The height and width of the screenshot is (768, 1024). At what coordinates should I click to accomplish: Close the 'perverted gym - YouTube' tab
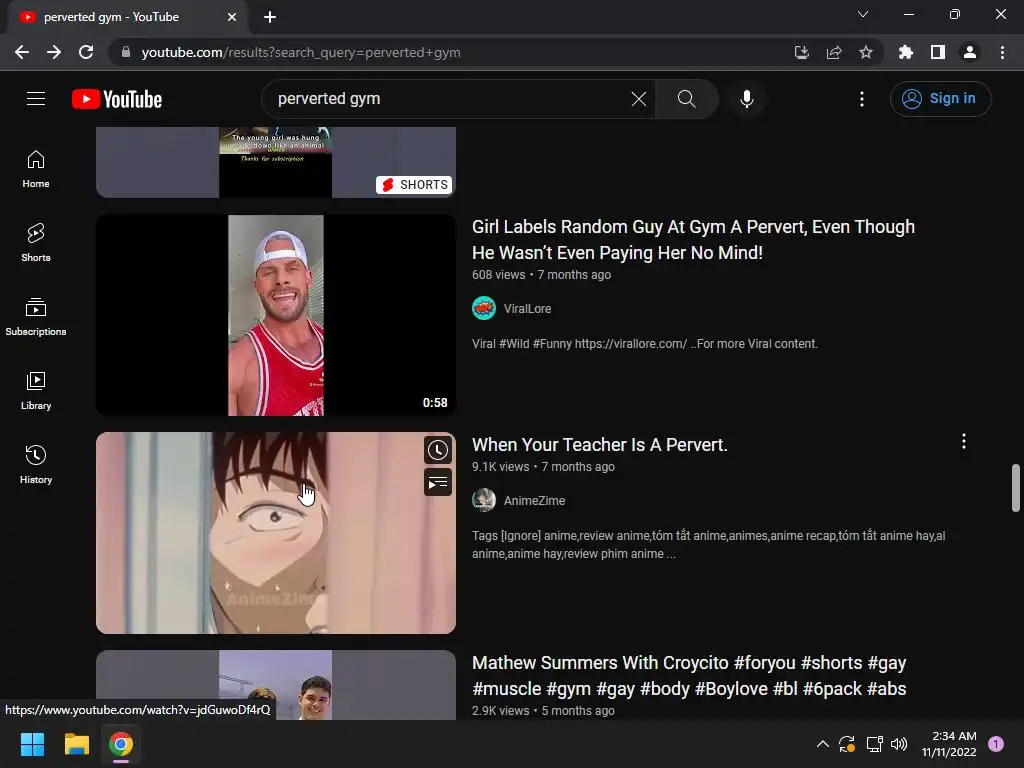pyautogui.click(x=232, y=17)
